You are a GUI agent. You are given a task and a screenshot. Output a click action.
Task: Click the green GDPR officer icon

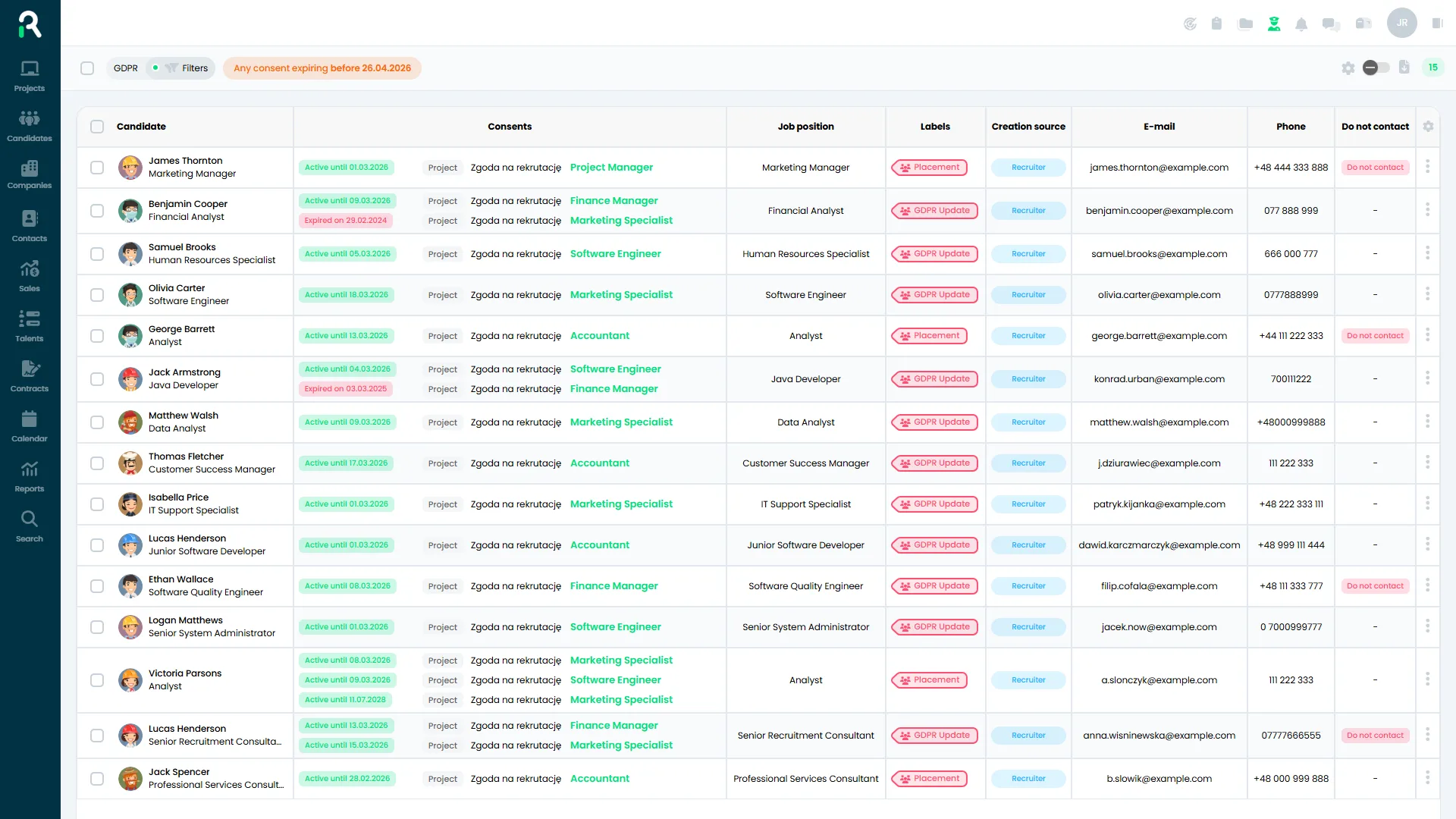pos(1274,24)
